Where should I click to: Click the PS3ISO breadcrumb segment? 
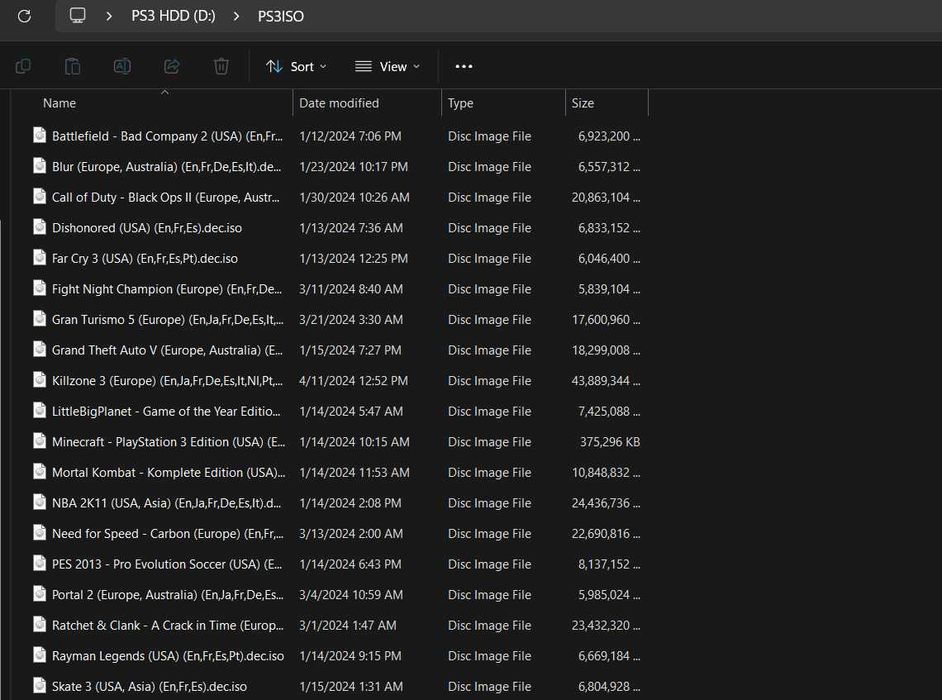pyautogui.click(x=281, y=16)
